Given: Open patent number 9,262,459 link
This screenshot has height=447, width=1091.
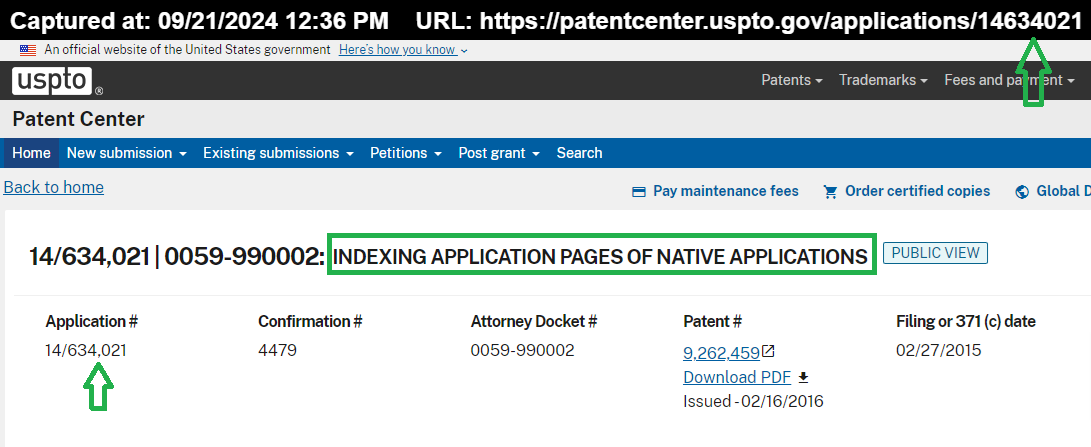Looking at the screenshot, I should 722,353.
